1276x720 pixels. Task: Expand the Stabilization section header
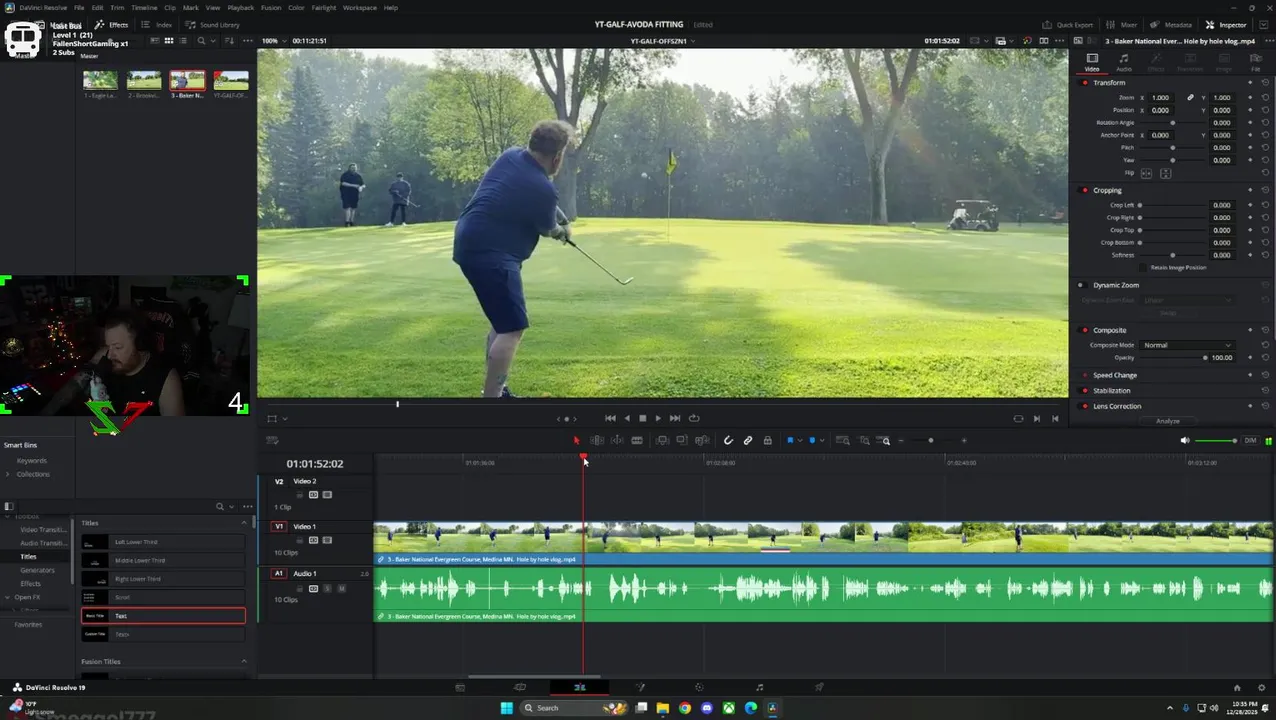1112,391
